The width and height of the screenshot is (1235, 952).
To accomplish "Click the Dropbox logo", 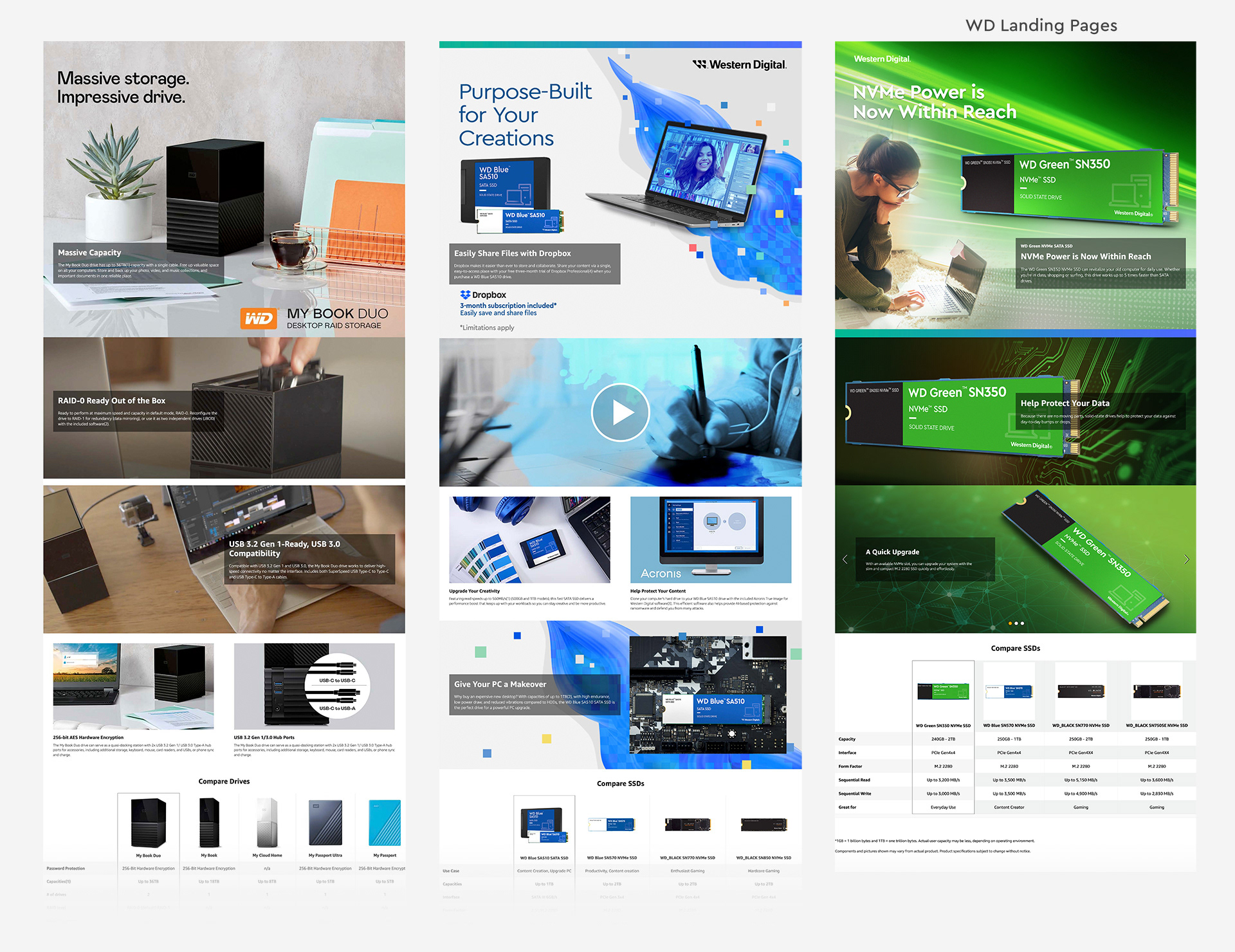I will pos(483,295).
